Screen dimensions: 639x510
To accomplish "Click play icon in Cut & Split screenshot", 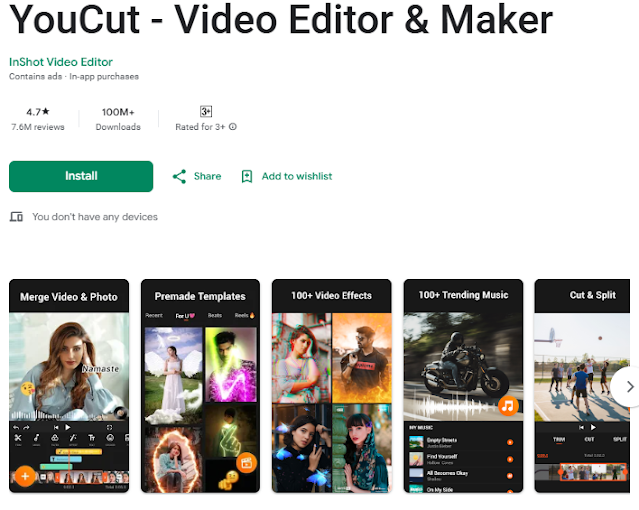I will point(593,427).
